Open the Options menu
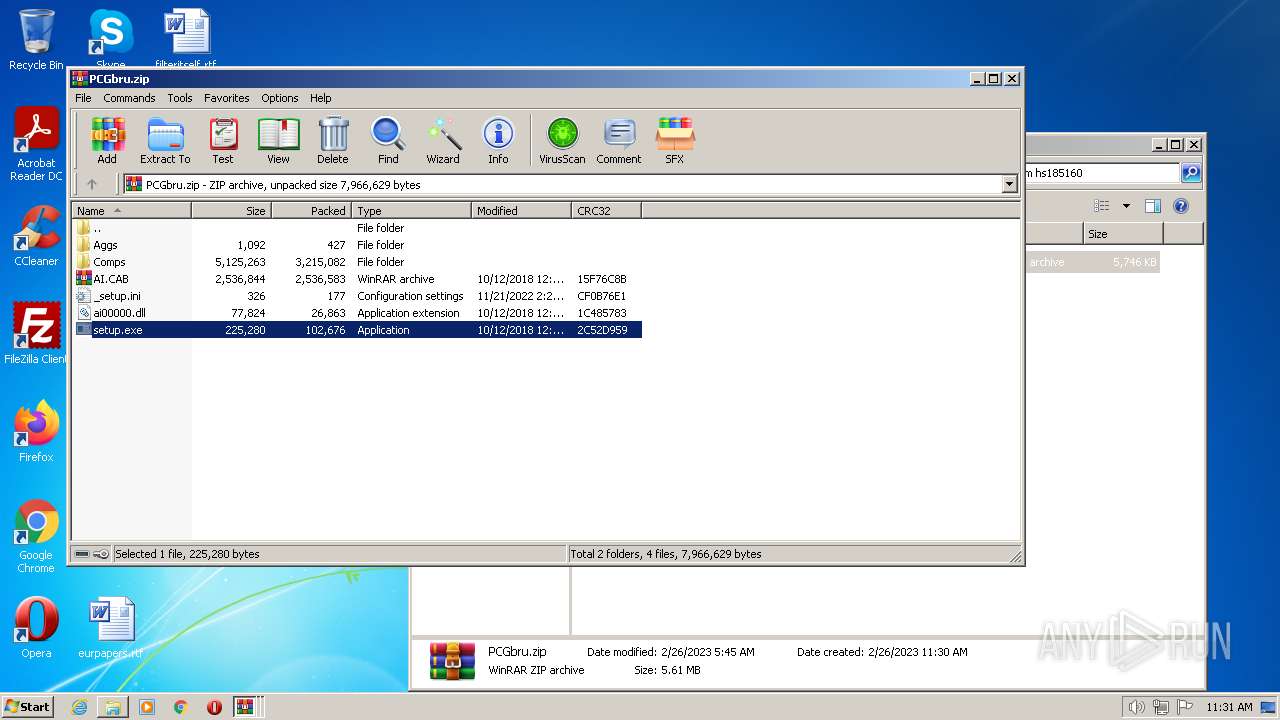The image size is (1280, 720). [x=280, y=98]
